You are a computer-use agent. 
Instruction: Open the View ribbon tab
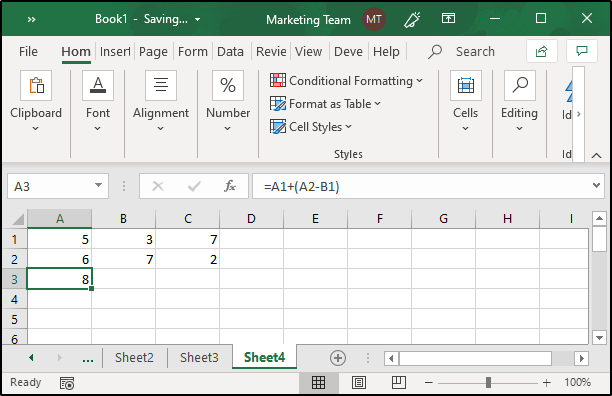[x=308, y=51]
